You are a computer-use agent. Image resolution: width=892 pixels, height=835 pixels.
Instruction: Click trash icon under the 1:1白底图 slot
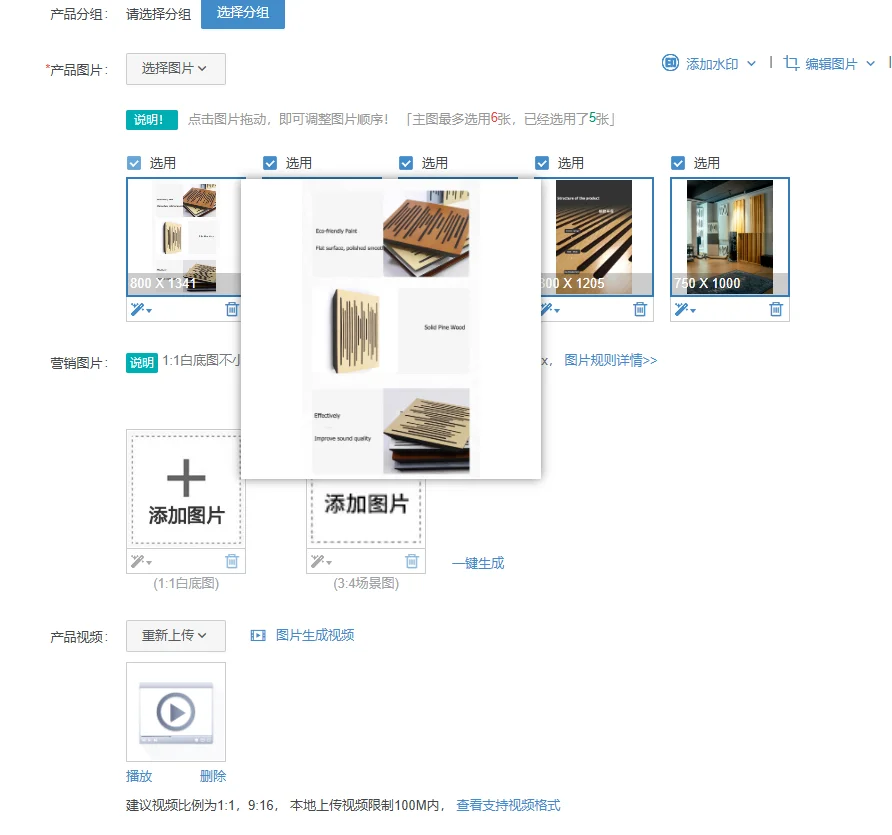click(232, 561)
